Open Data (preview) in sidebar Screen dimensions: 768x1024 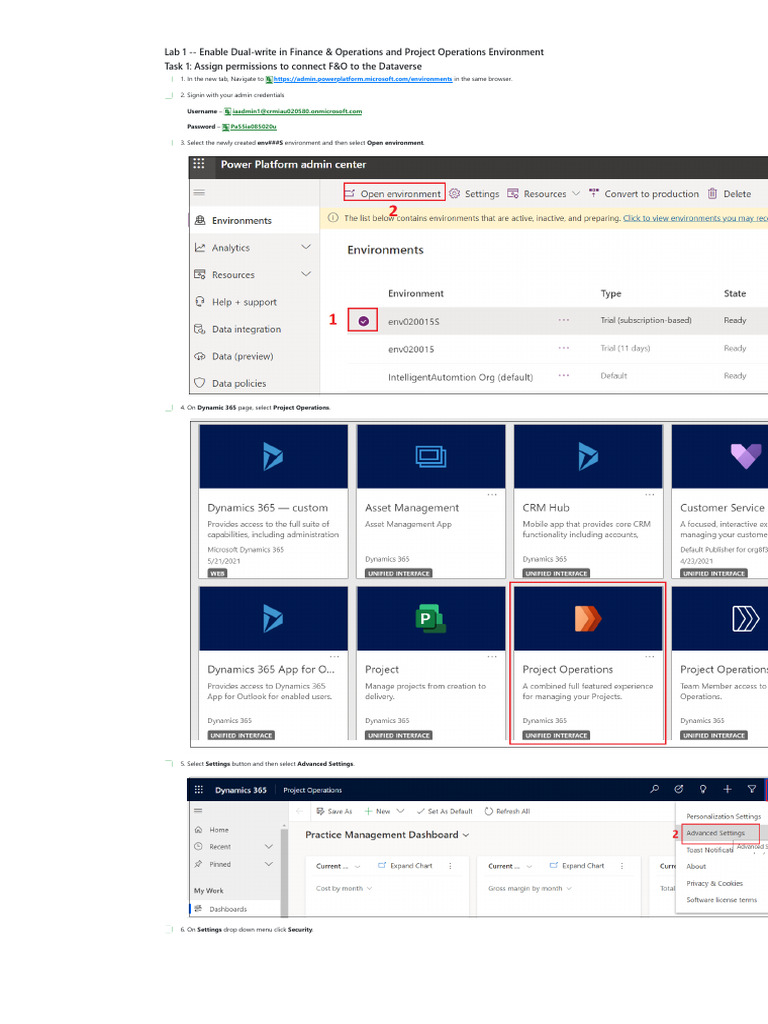coord(242,357)
